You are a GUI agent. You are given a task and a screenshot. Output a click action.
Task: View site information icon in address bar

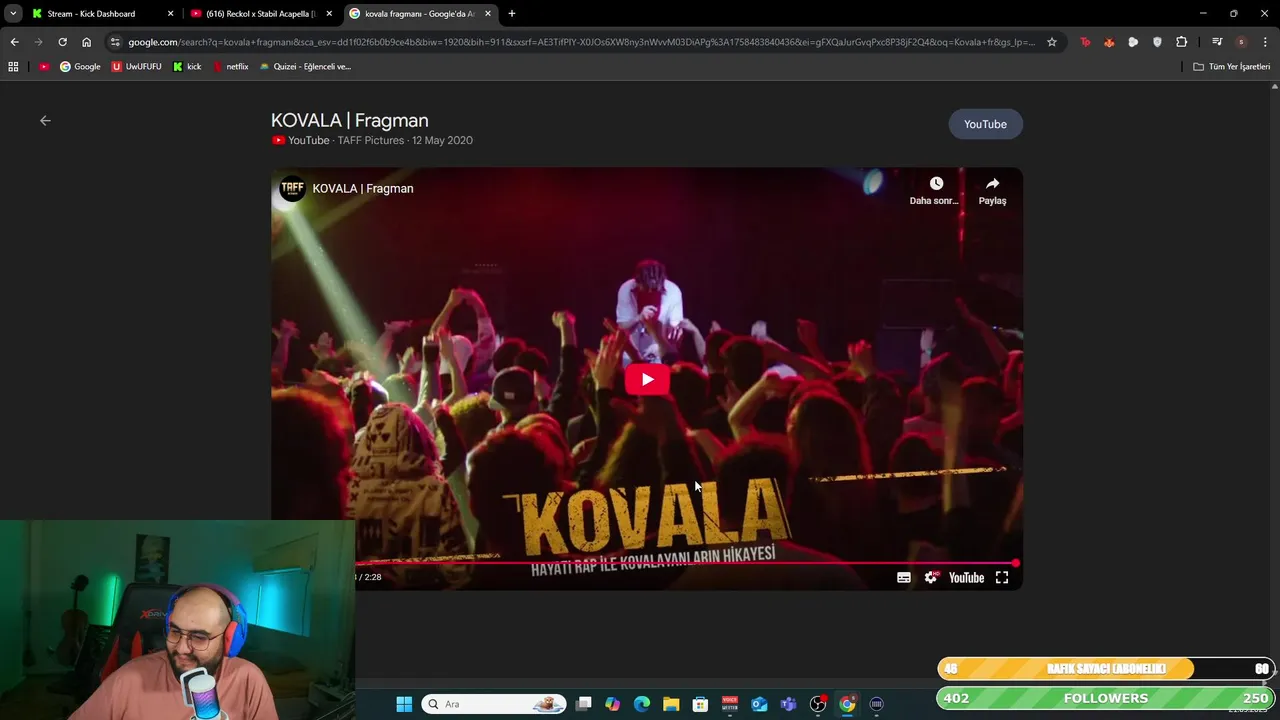tap(115, 42)
